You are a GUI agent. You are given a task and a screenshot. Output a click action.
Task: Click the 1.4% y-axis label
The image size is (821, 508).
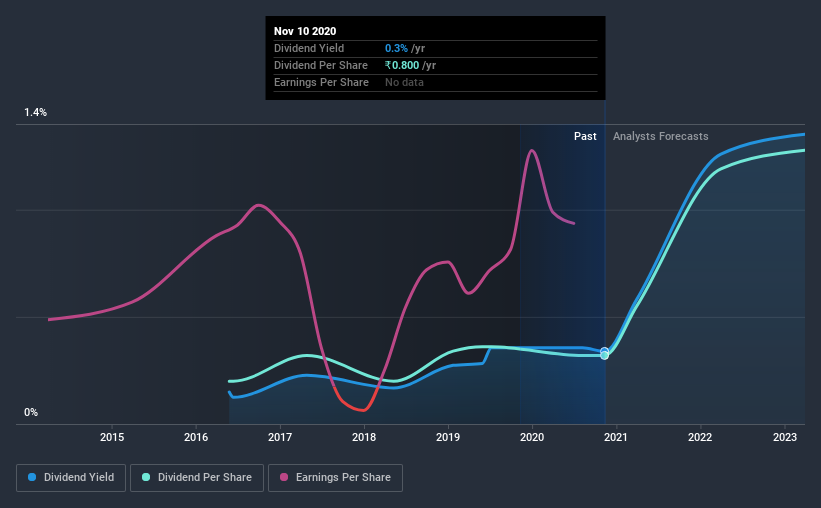[x=36, y=113]
